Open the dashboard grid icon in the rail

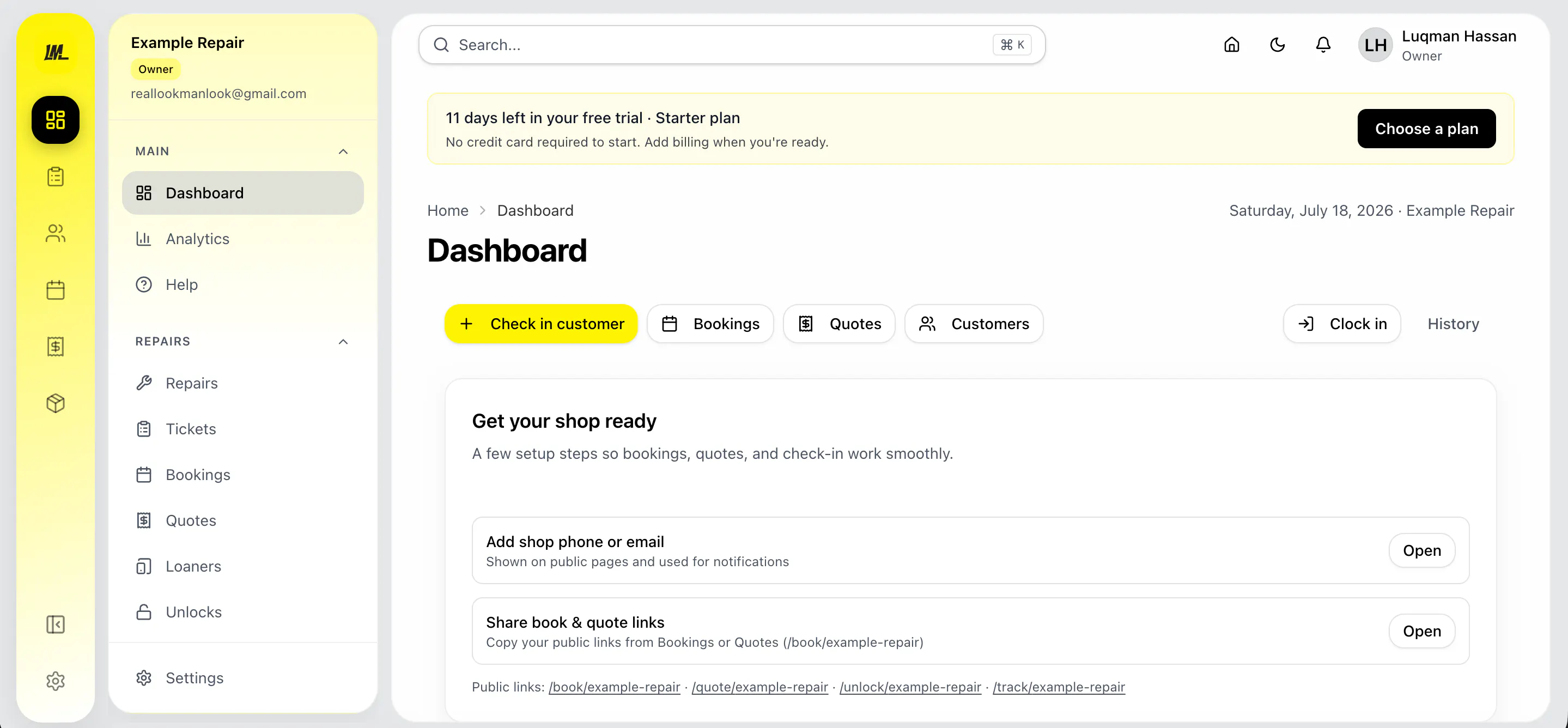point(56,120)
